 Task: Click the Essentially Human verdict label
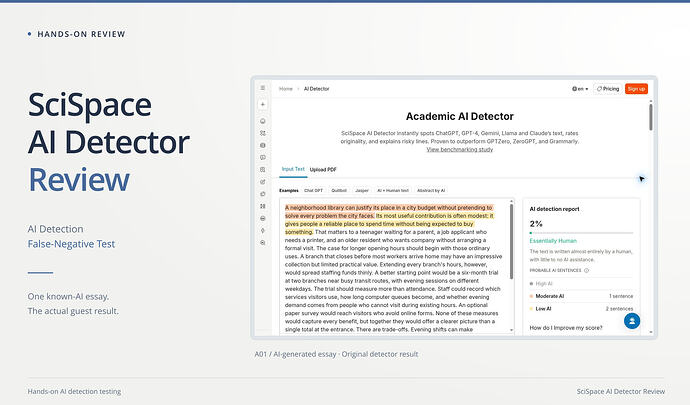point(553,241)
